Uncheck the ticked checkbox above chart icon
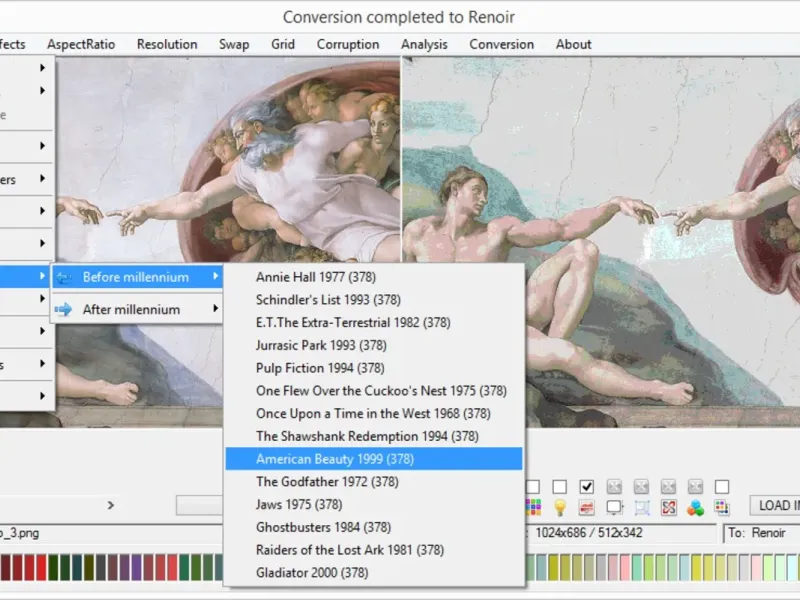The height and width of the screenshot is (600, 800). [587, 486]
